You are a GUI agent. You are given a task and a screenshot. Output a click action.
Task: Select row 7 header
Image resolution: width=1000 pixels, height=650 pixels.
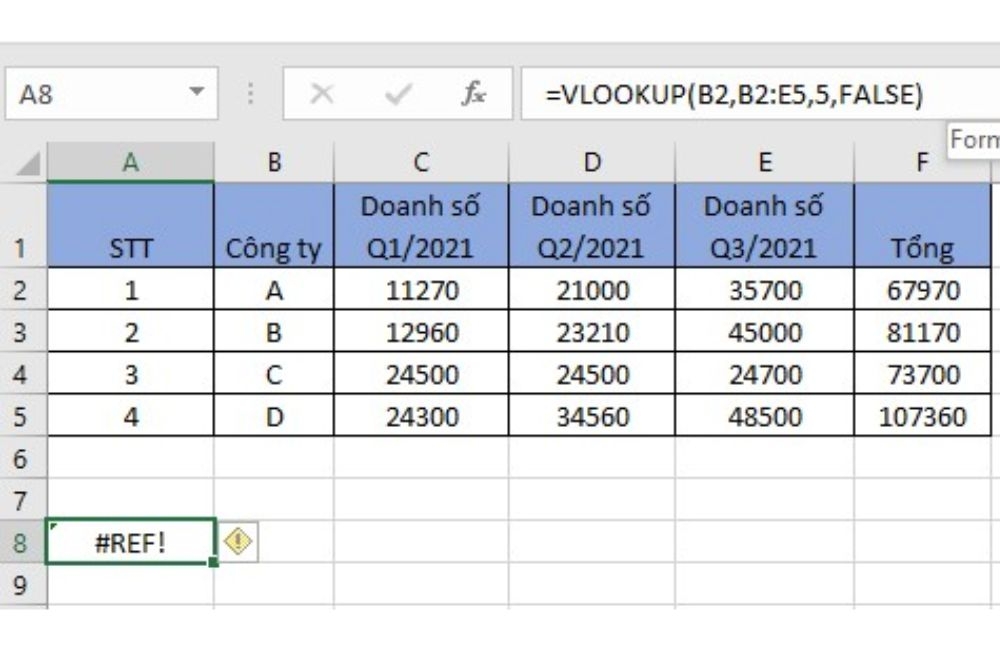[23, 500]
